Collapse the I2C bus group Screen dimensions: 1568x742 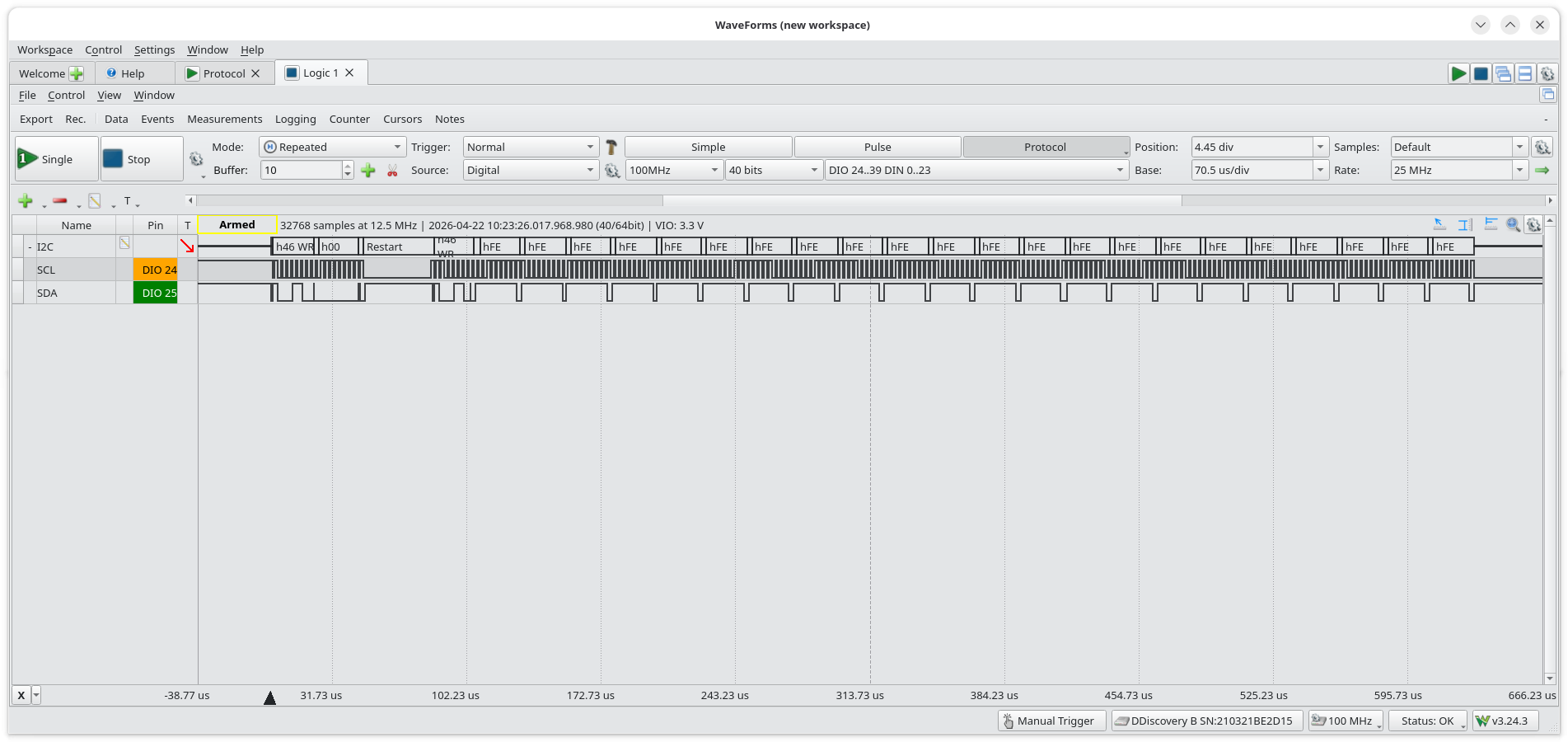(x=30, y=247)
